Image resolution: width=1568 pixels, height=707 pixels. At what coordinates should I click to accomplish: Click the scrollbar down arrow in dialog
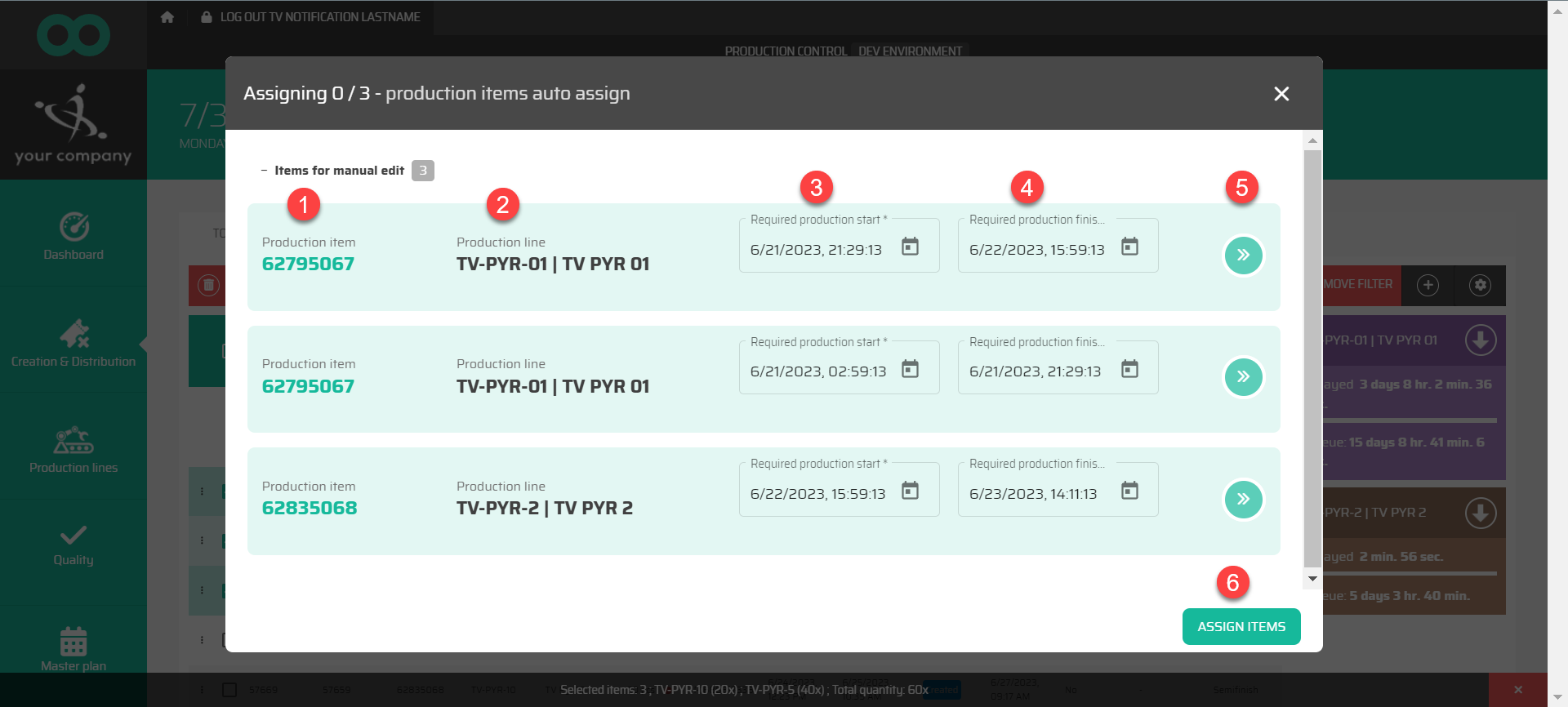(1312, 579)
